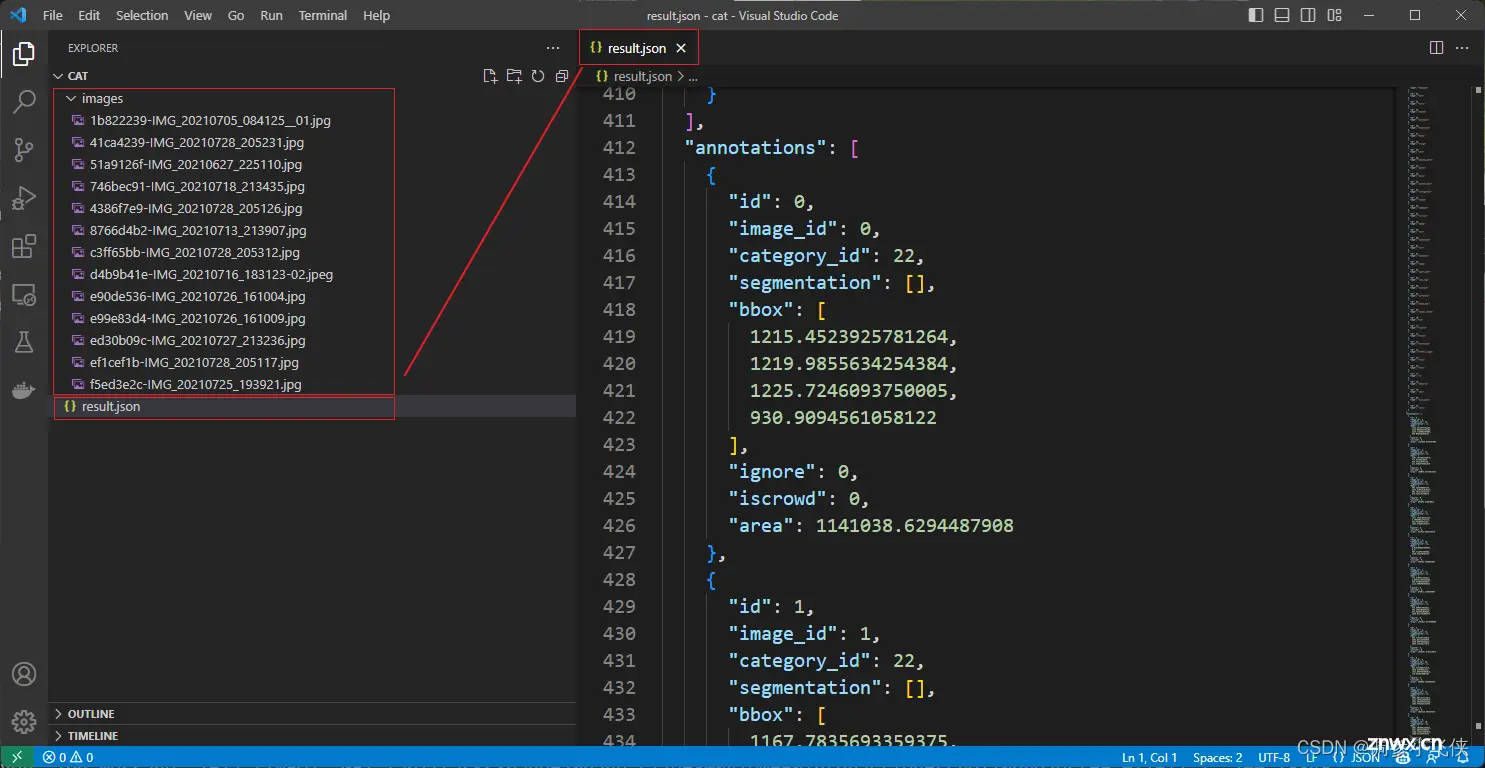The image size is (1485, 768).
Task: Open the Run menu
Action: pos(271,15)
